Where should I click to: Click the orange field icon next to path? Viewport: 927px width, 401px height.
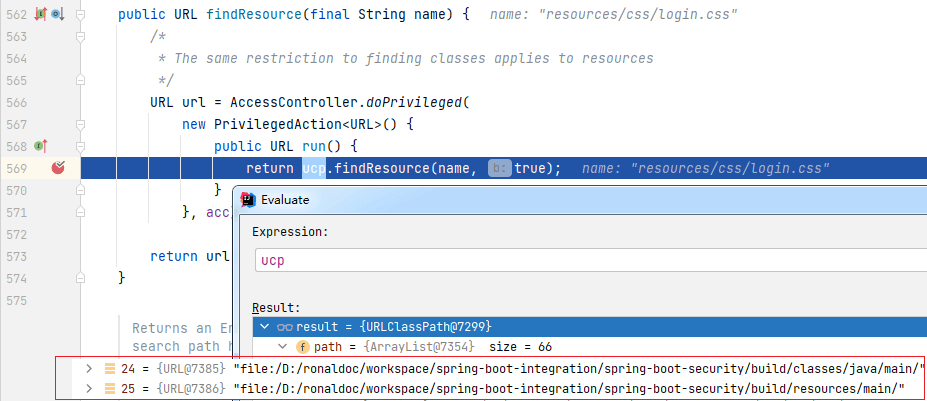[x=302, y=347]
